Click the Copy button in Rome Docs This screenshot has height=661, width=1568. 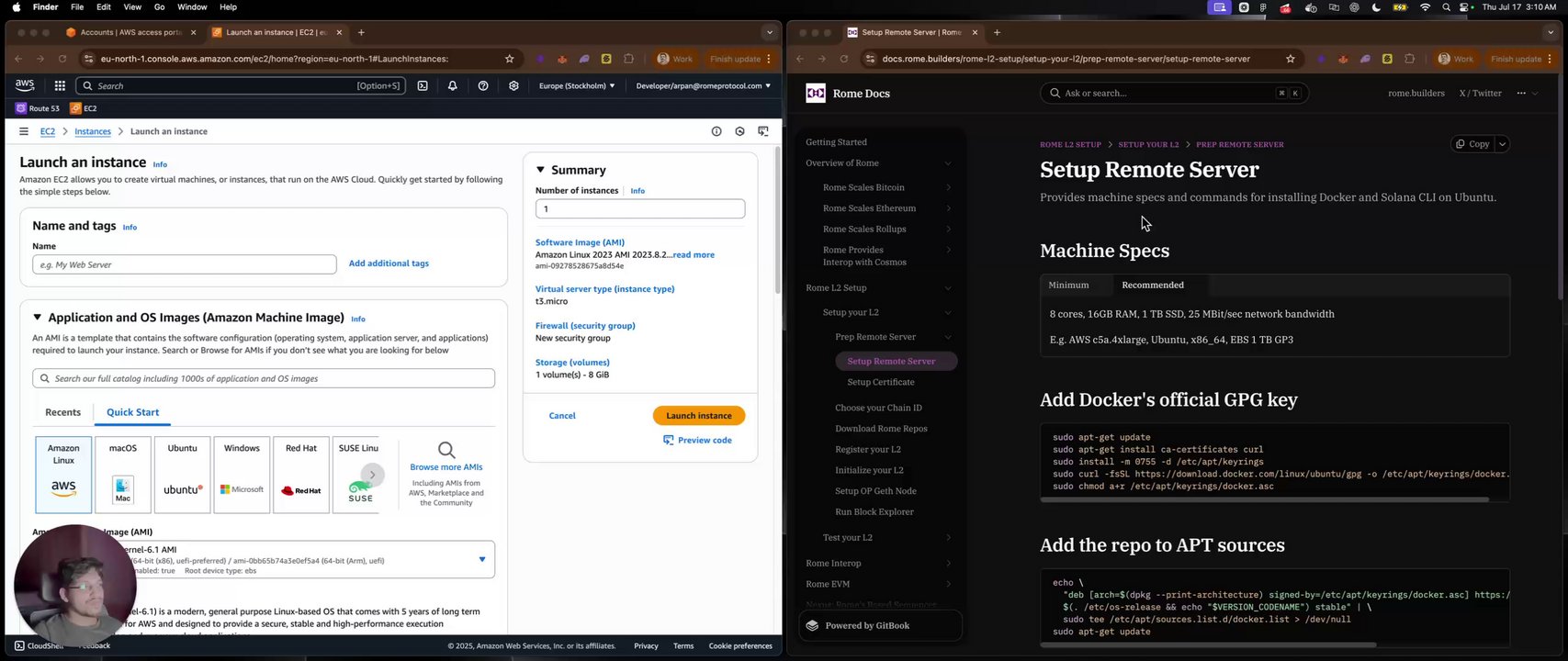[1473, 144]
